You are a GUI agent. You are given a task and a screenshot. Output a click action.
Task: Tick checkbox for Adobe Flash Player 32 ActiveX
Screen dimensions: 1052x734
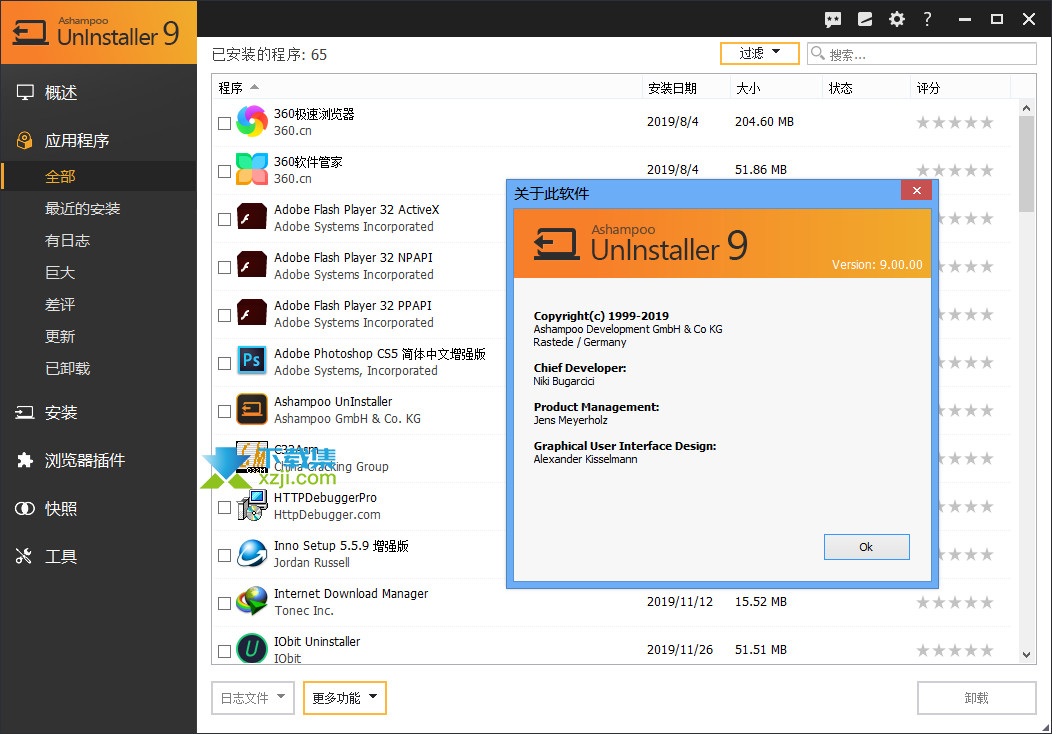225,219
